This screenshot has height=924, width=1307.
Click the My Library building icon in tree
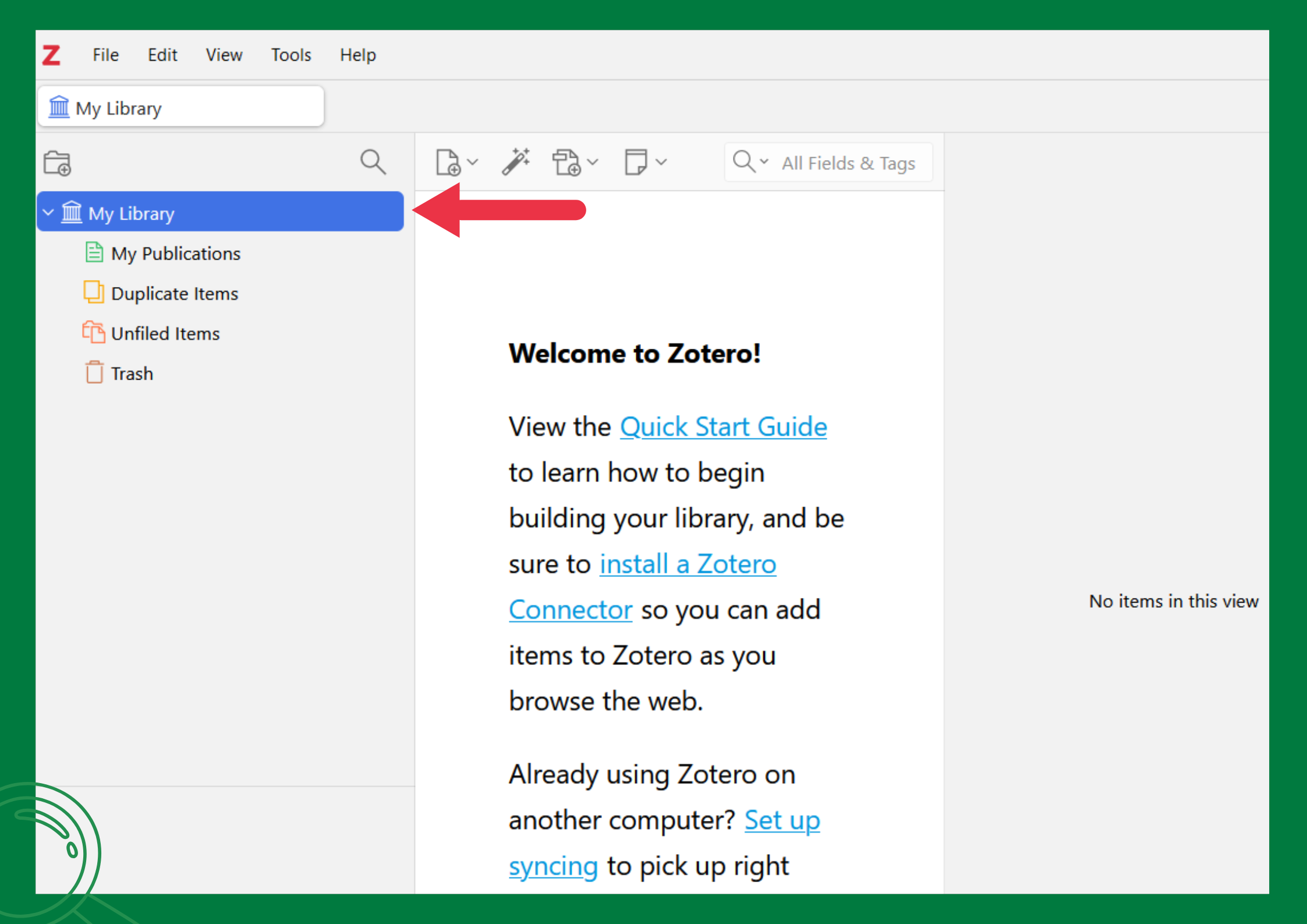coord(72,212)
